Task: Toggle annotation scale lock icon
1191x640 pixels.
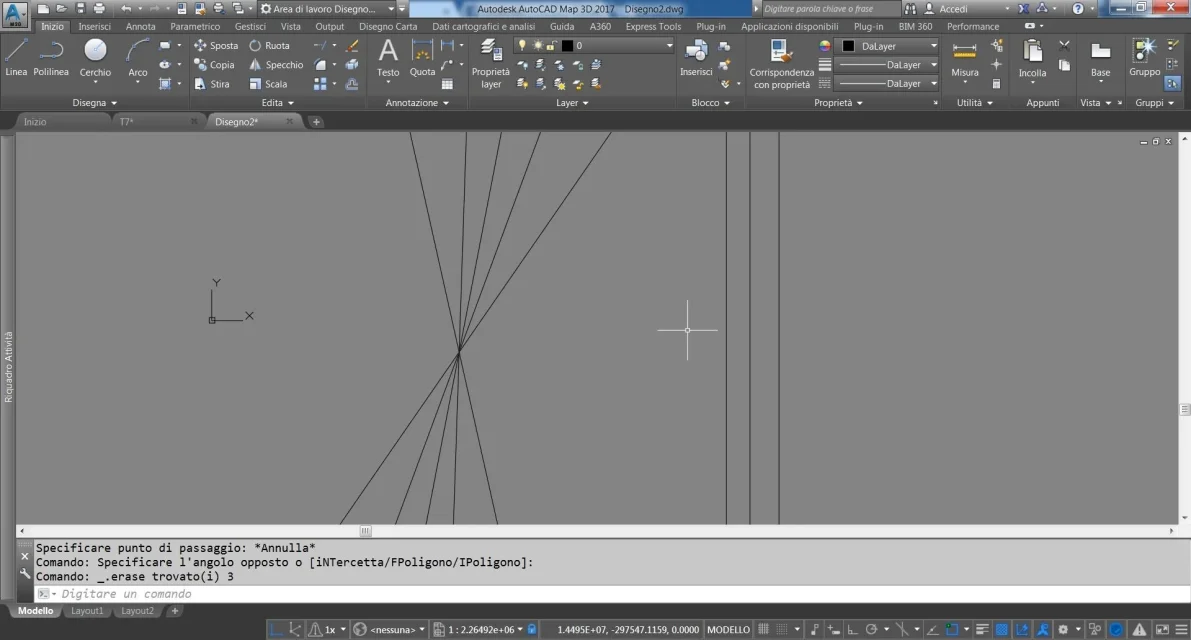Action: pyautogui.click(x=532, y=629)
